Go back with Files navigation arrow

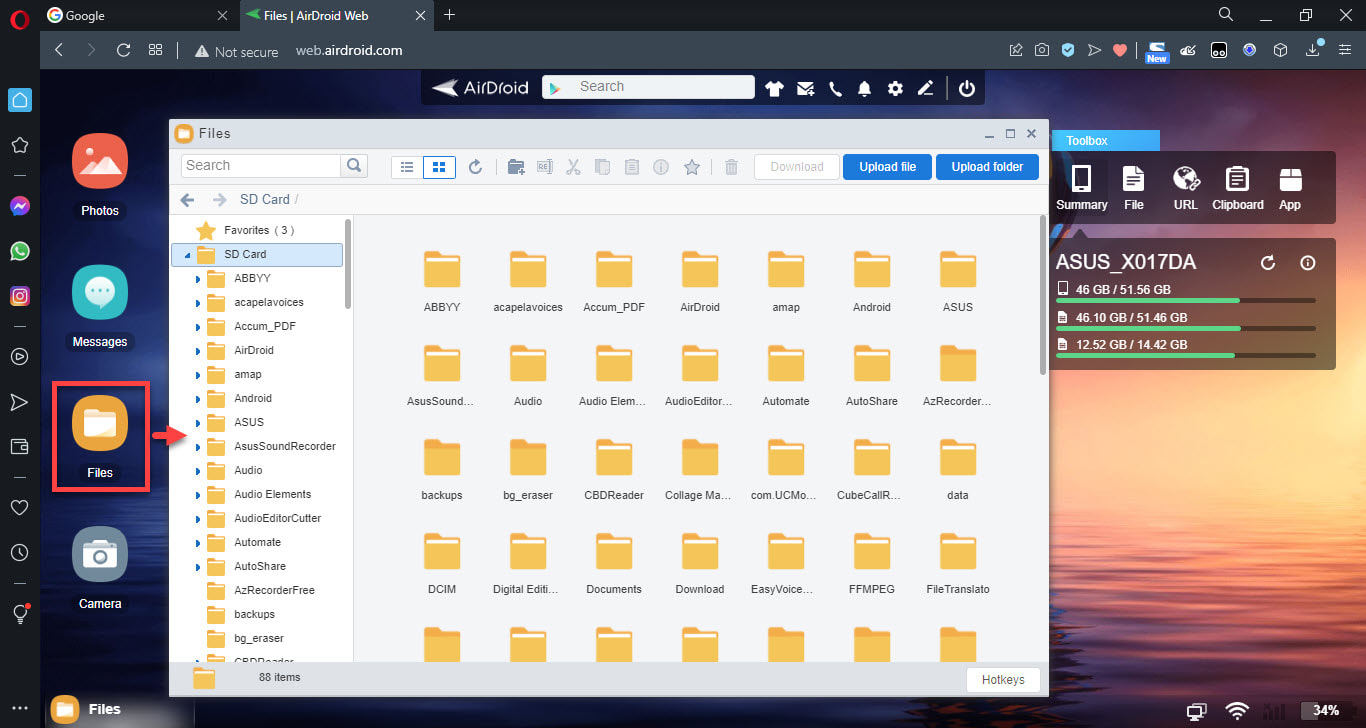pyautogui.click(x=187, y=199)
